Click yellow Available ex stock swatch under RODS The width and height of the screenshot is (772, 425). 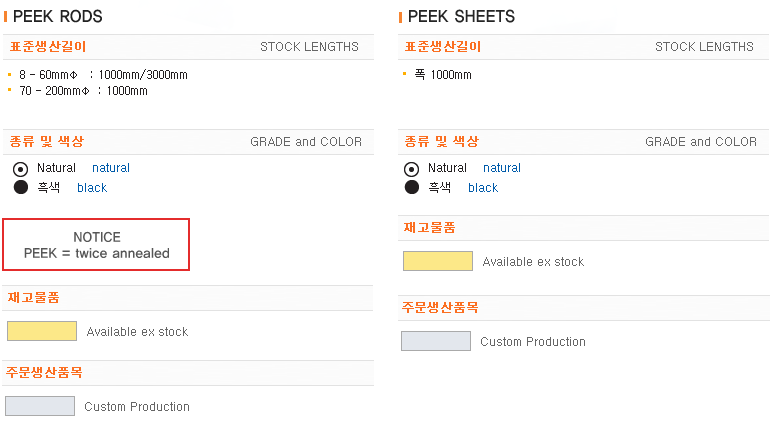[x=42, y=331]
